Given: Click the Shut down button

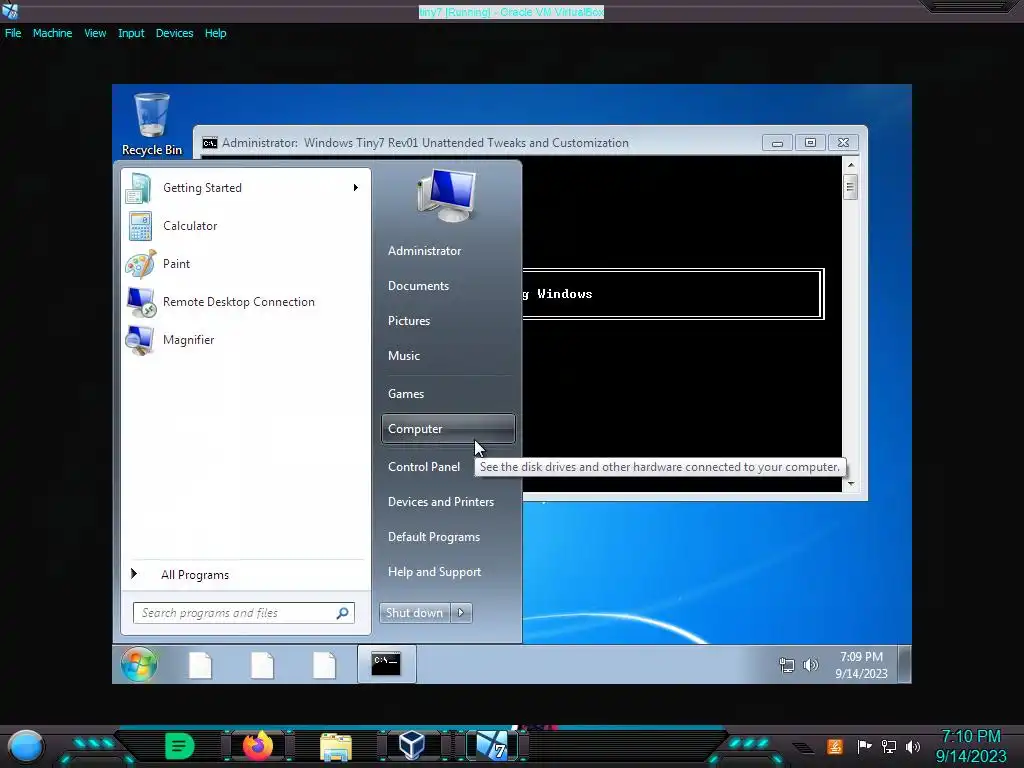Looking at the screenshot, I should [x=415, y=613].
